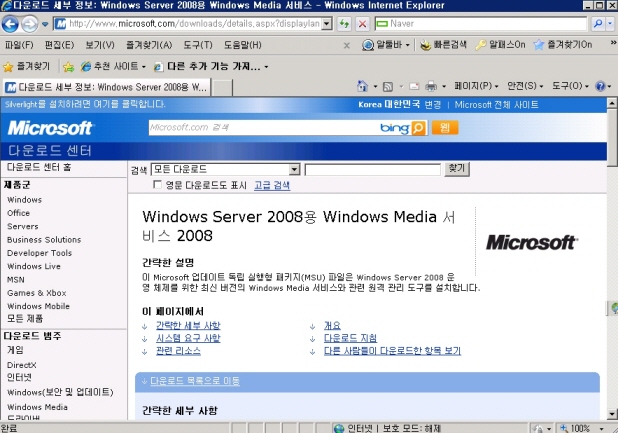Open the 도구(T) menu
618x433 pixels.
click(198, 45)
